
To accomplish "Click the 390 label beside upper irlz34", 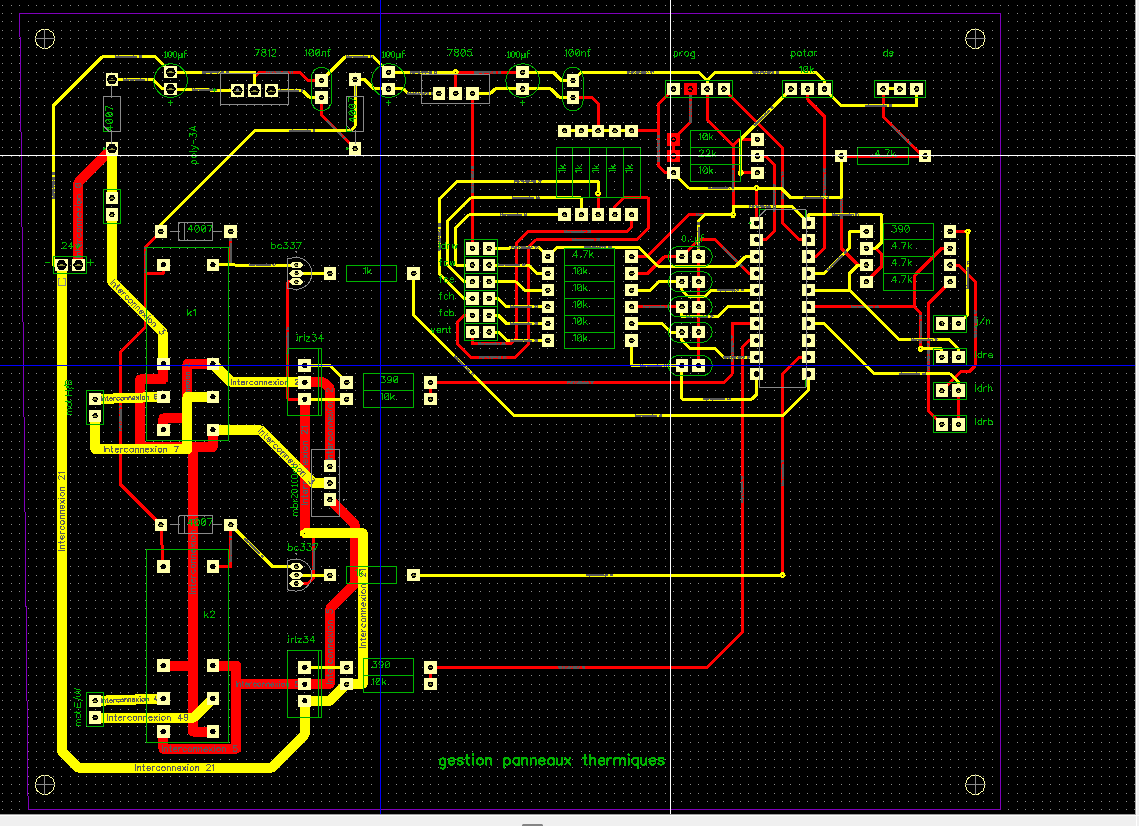I will tap(389, 379).
